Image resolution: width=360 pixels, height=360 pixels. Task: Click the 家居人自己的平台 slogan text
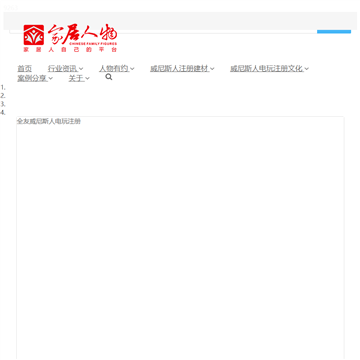click(70, 50)
